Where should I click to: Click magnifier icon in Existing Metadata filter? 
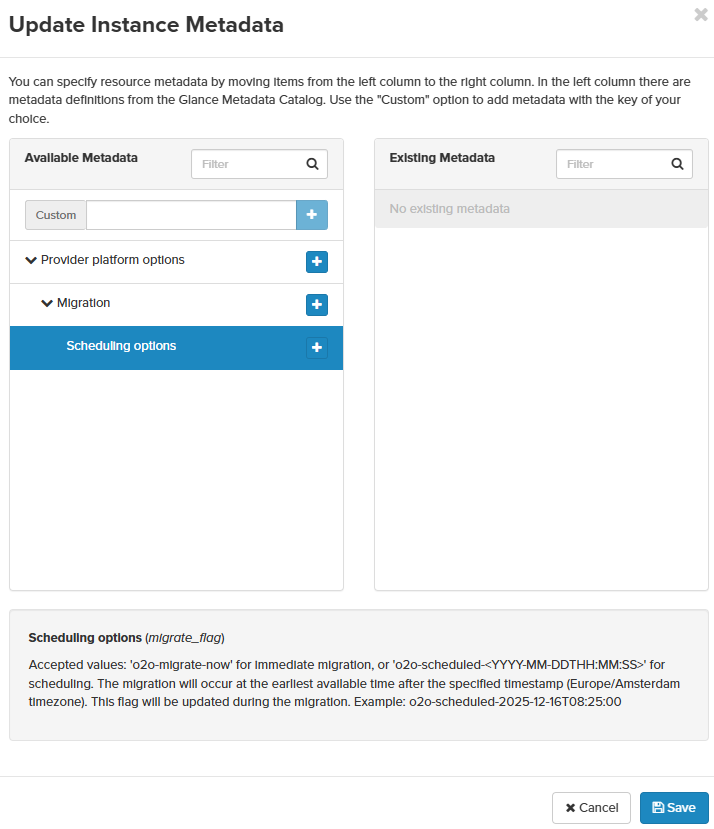pyautogui.click(x=677, y=164)
